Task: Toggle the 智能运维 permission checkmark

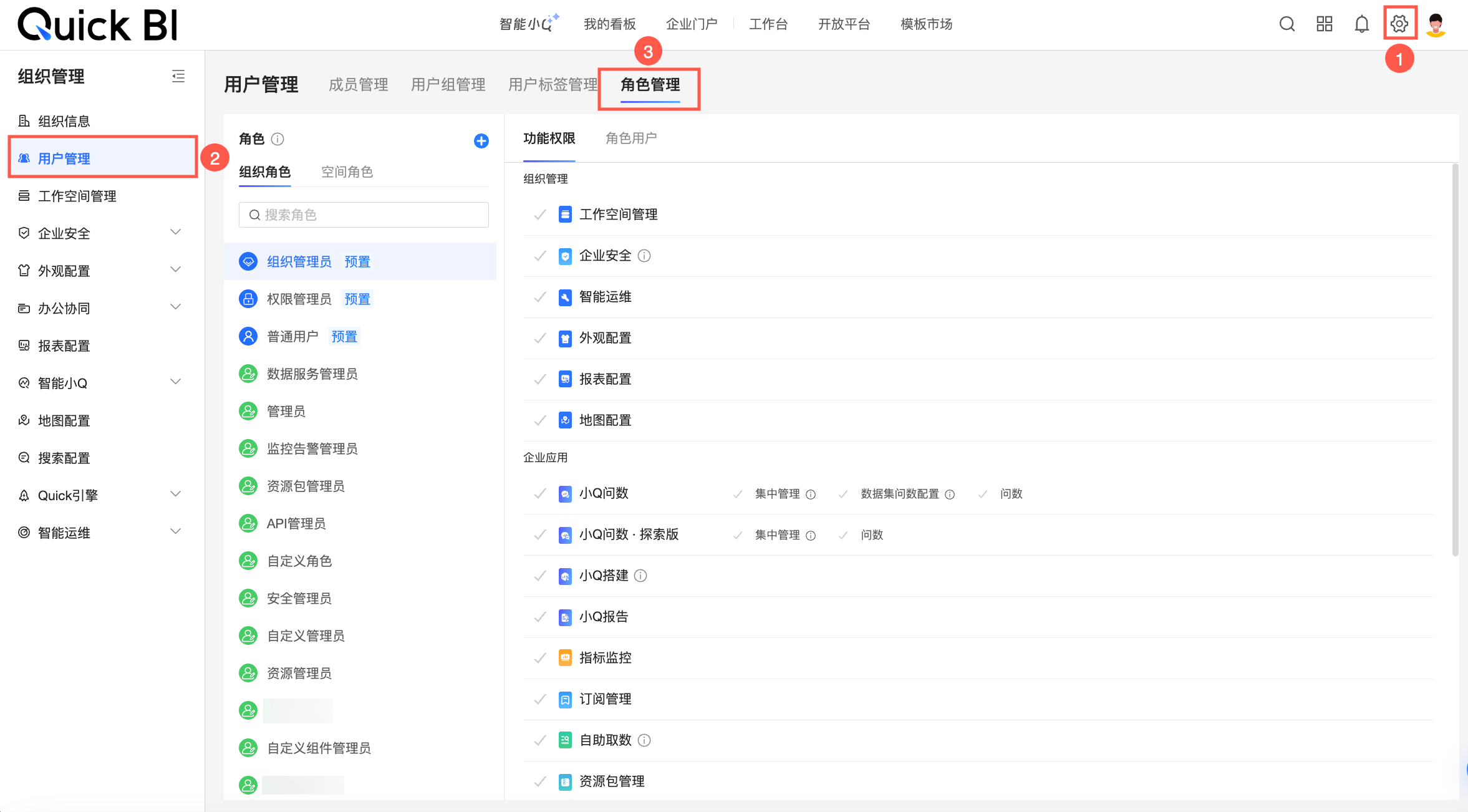Action: pos(540,297)
